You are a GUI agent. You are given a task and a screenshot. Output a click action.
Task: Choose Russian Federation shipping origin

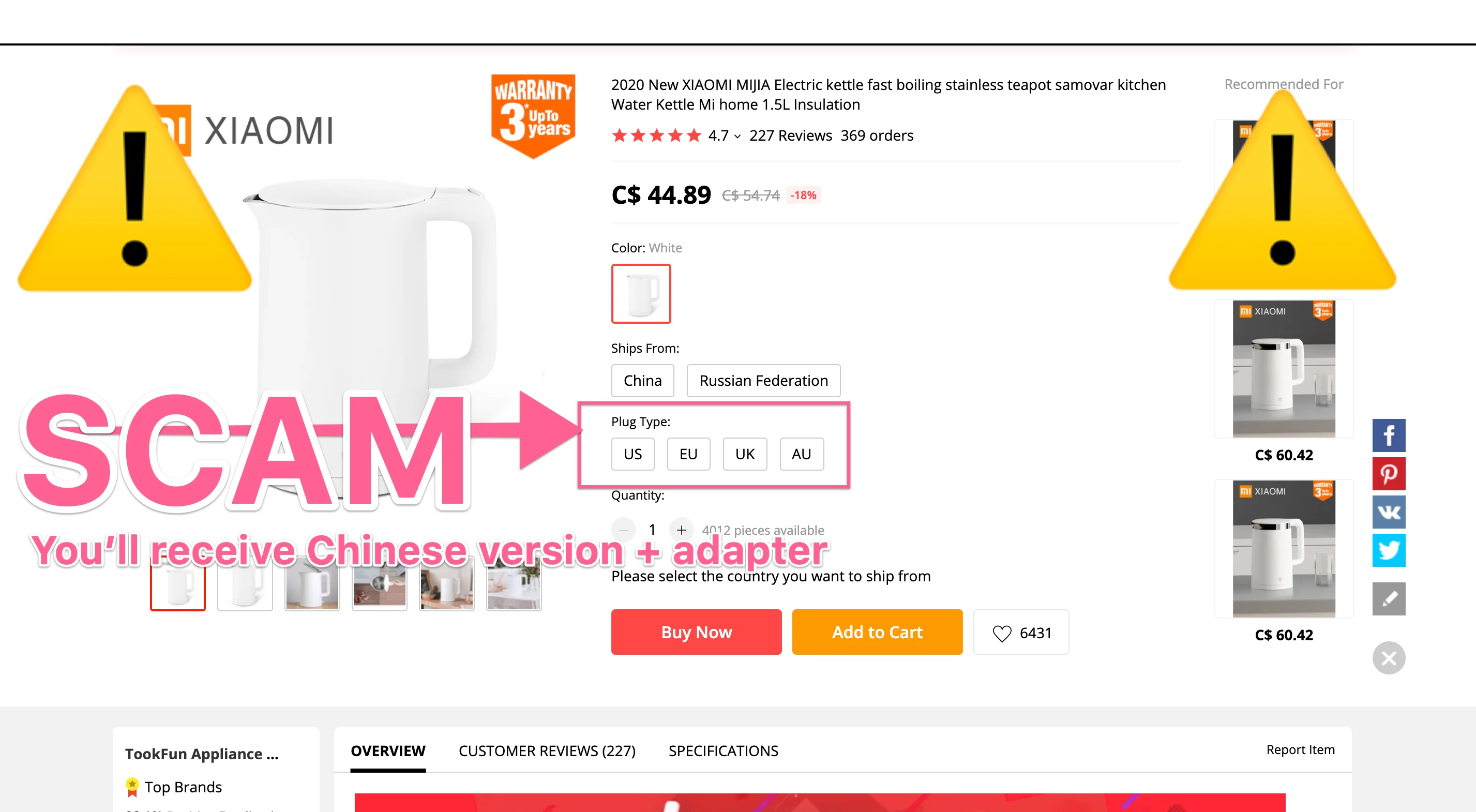(x=763, y=381)
